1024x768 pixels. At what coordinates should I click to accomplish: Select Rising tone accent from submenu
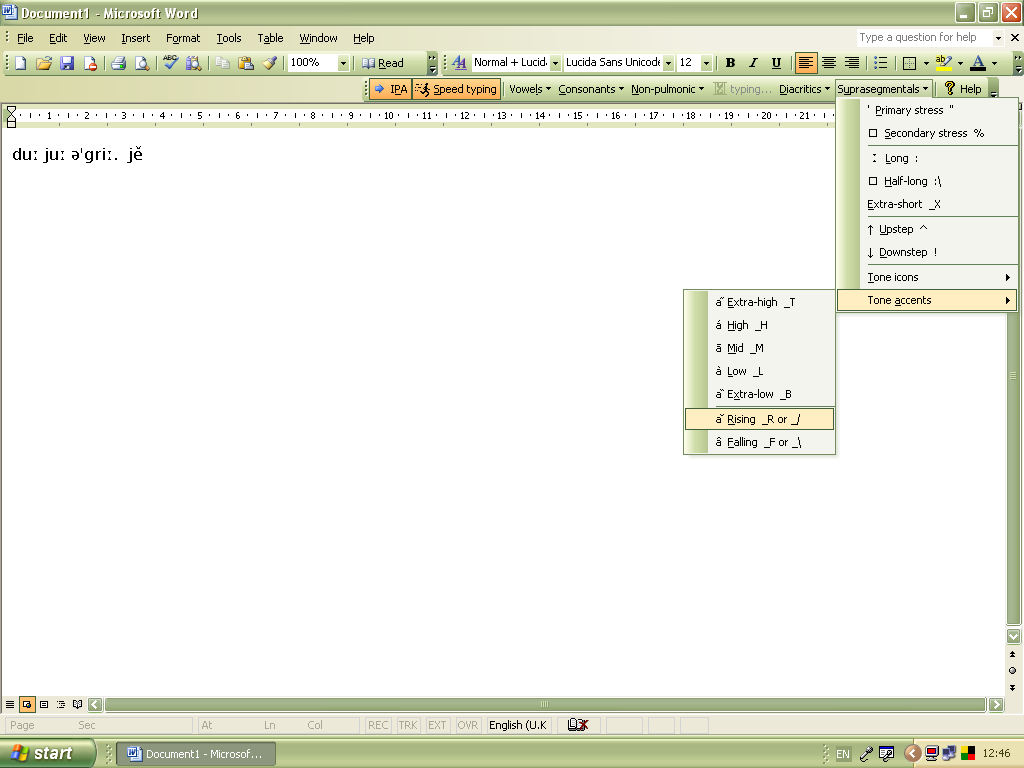click(760, 418)
